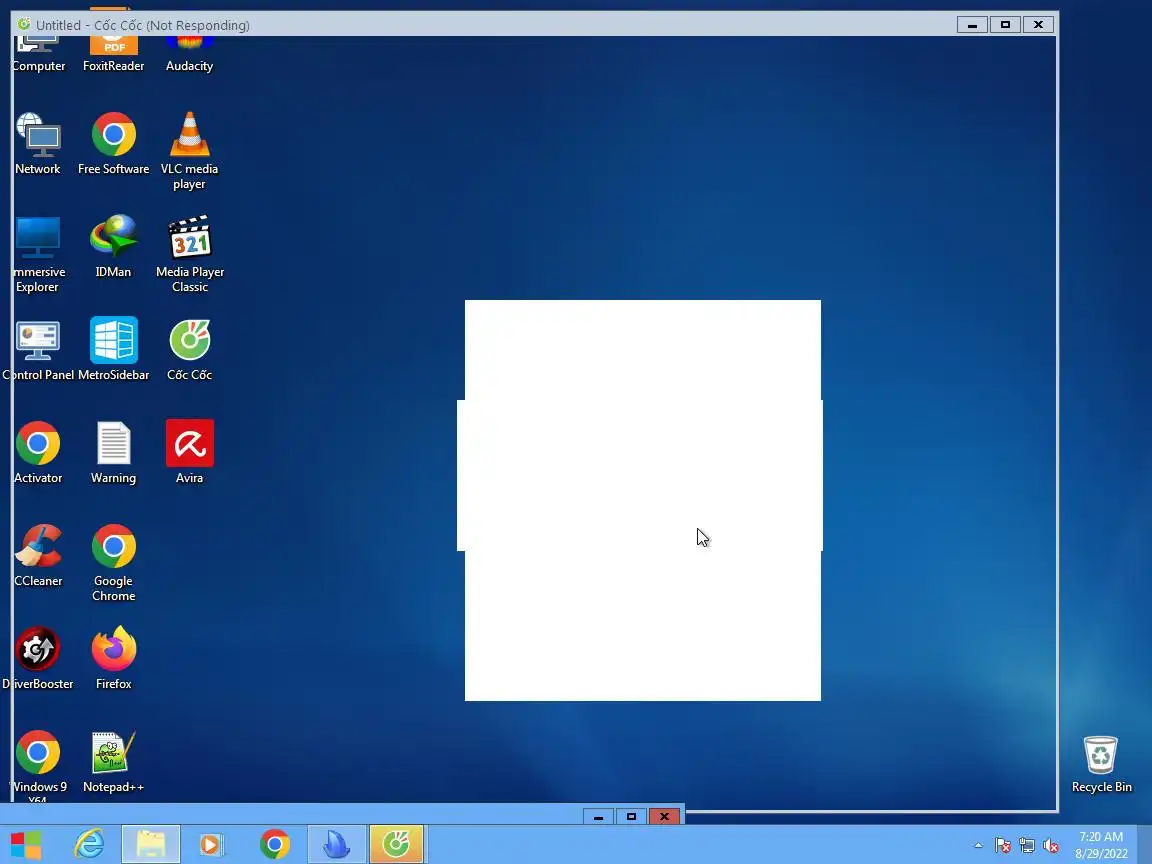Launch Windows Media Player from taskbar
1152x864 pixels.
[x=210, y=844]
